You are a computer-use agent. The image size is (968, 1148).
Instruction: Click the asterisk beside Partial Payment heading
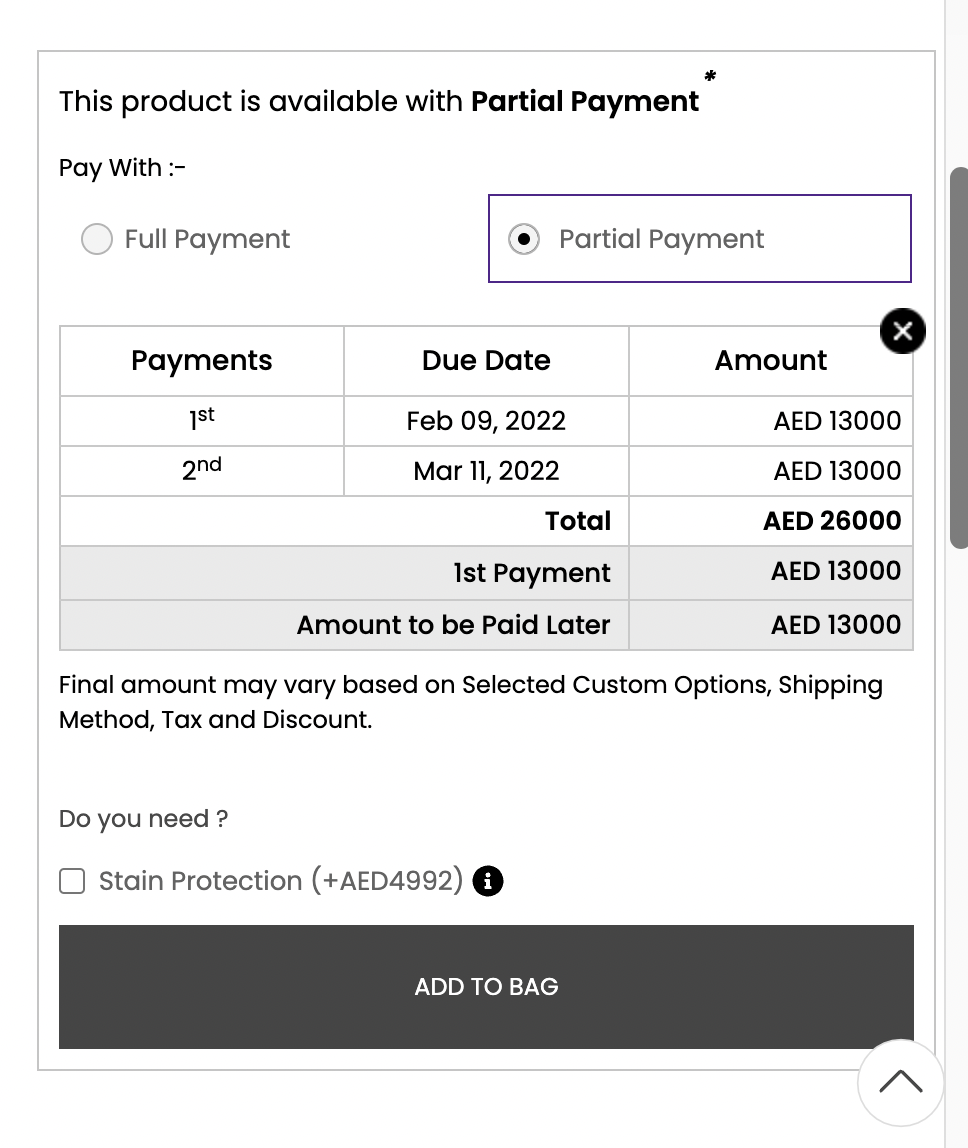pyautogui.click(x=710, y=76)
